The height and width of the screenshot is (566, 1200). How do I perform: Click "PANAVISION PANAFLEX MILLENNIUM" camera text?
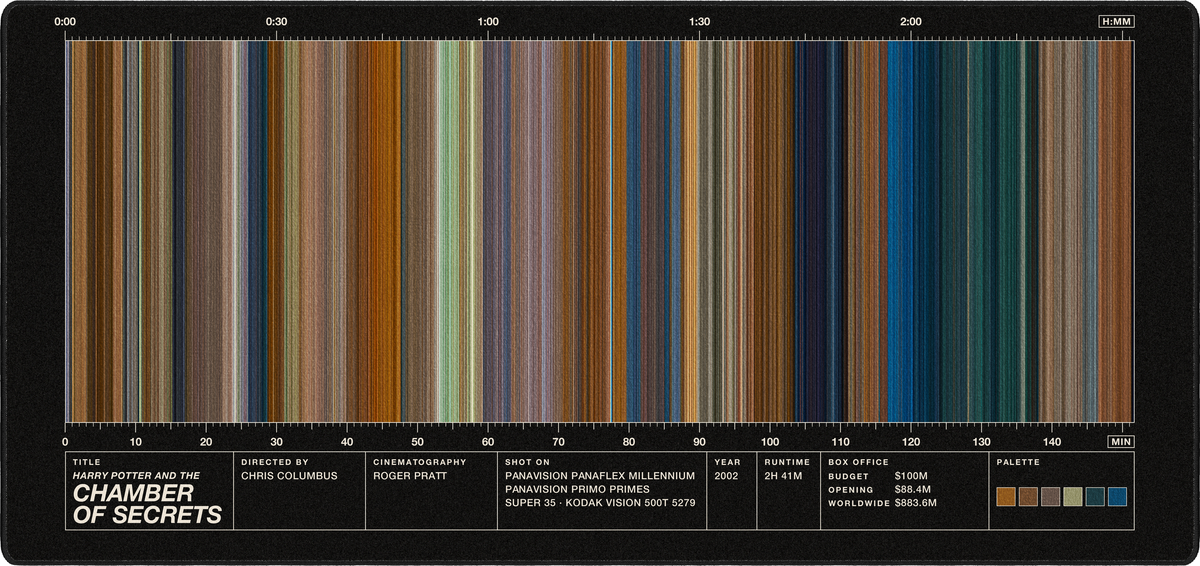(x=600, y=476)
